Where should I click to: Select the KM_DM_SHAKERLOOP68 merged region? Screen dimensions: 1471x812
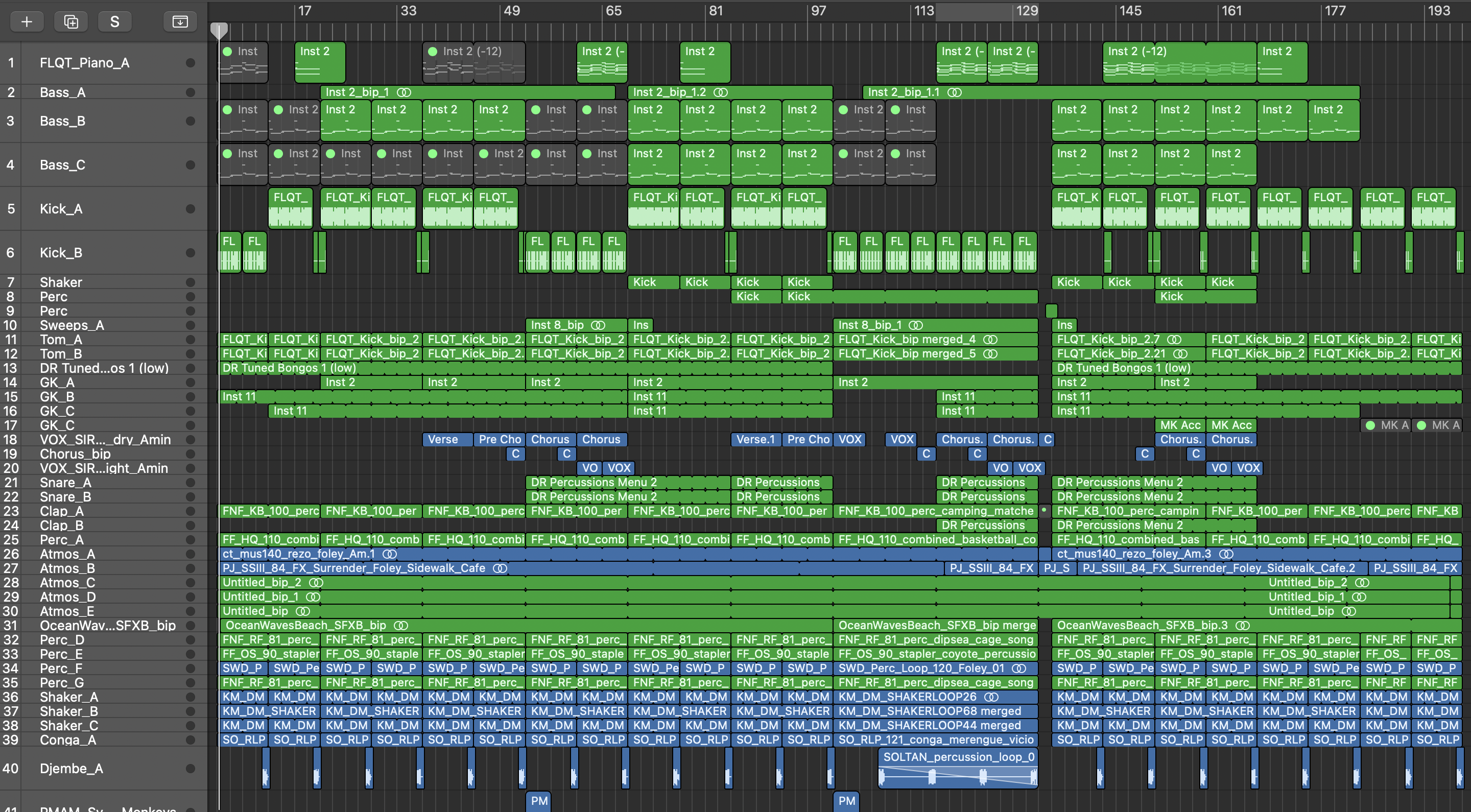[x=935, y=711]
